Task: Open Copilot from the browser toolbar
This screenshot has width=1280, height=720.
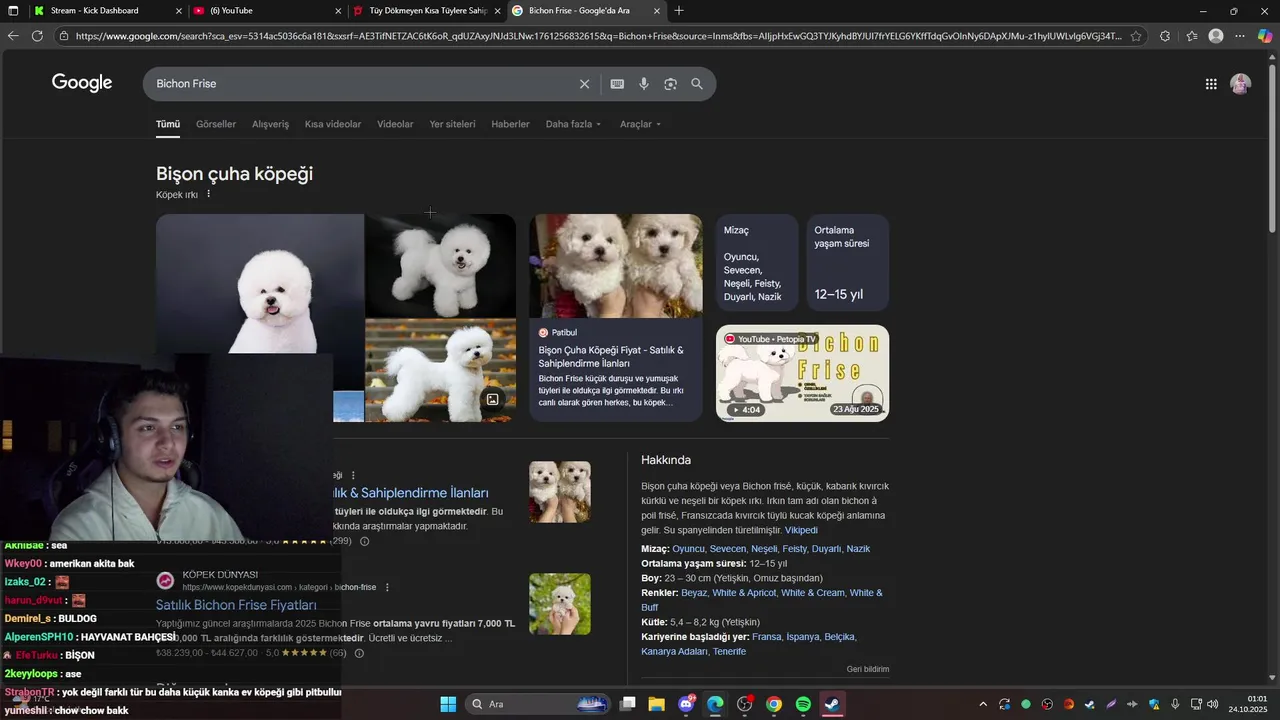Action: point(1265,36)
